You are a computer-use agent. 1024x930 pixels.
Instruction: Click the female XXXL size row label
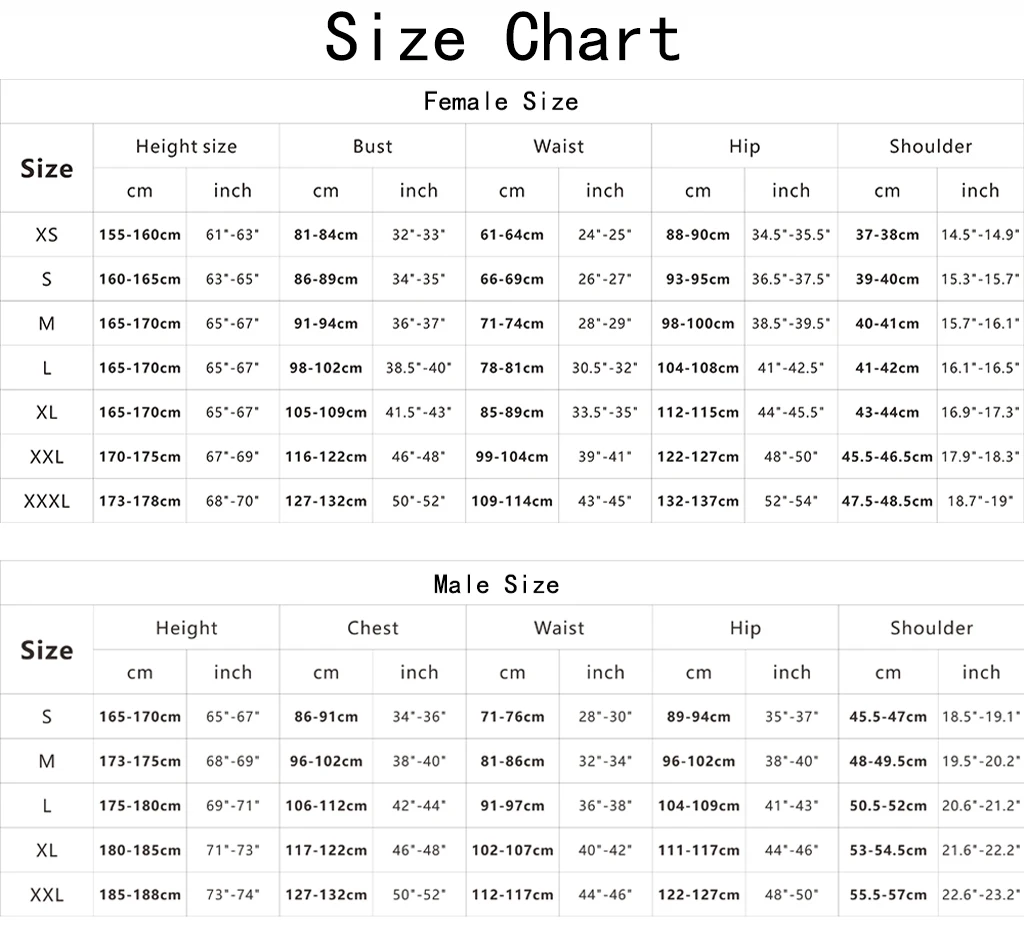46,501
